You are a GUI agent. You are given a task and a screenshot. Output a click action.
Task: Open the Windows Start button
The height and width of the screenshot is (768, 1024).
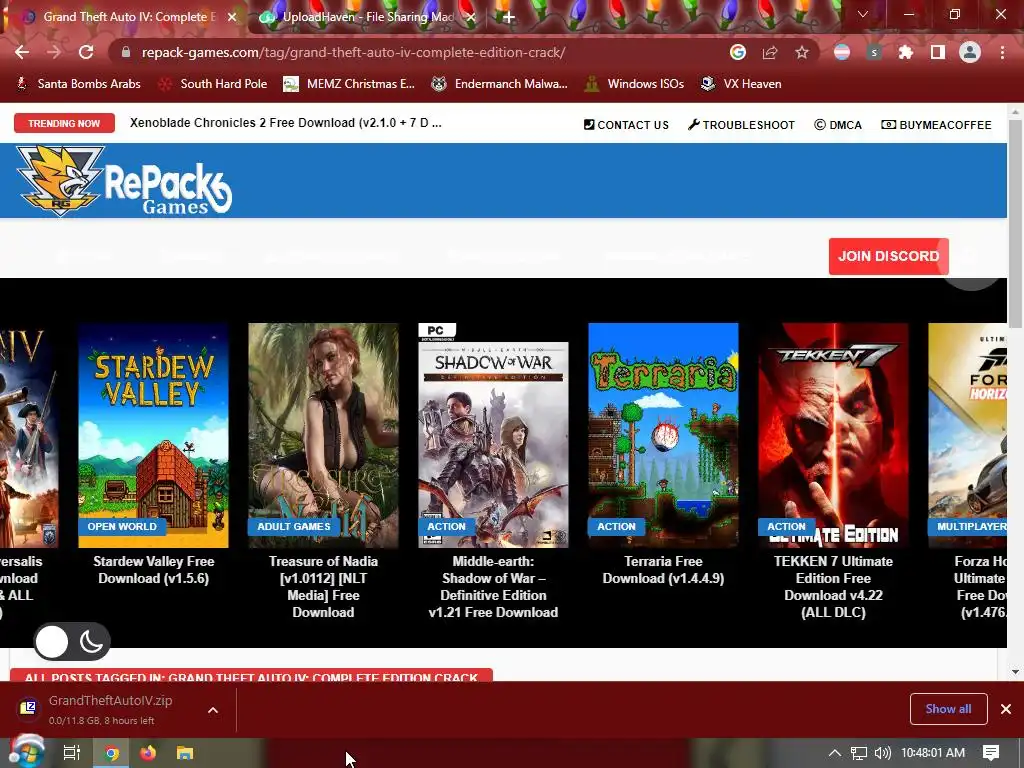tap(25, 752)
